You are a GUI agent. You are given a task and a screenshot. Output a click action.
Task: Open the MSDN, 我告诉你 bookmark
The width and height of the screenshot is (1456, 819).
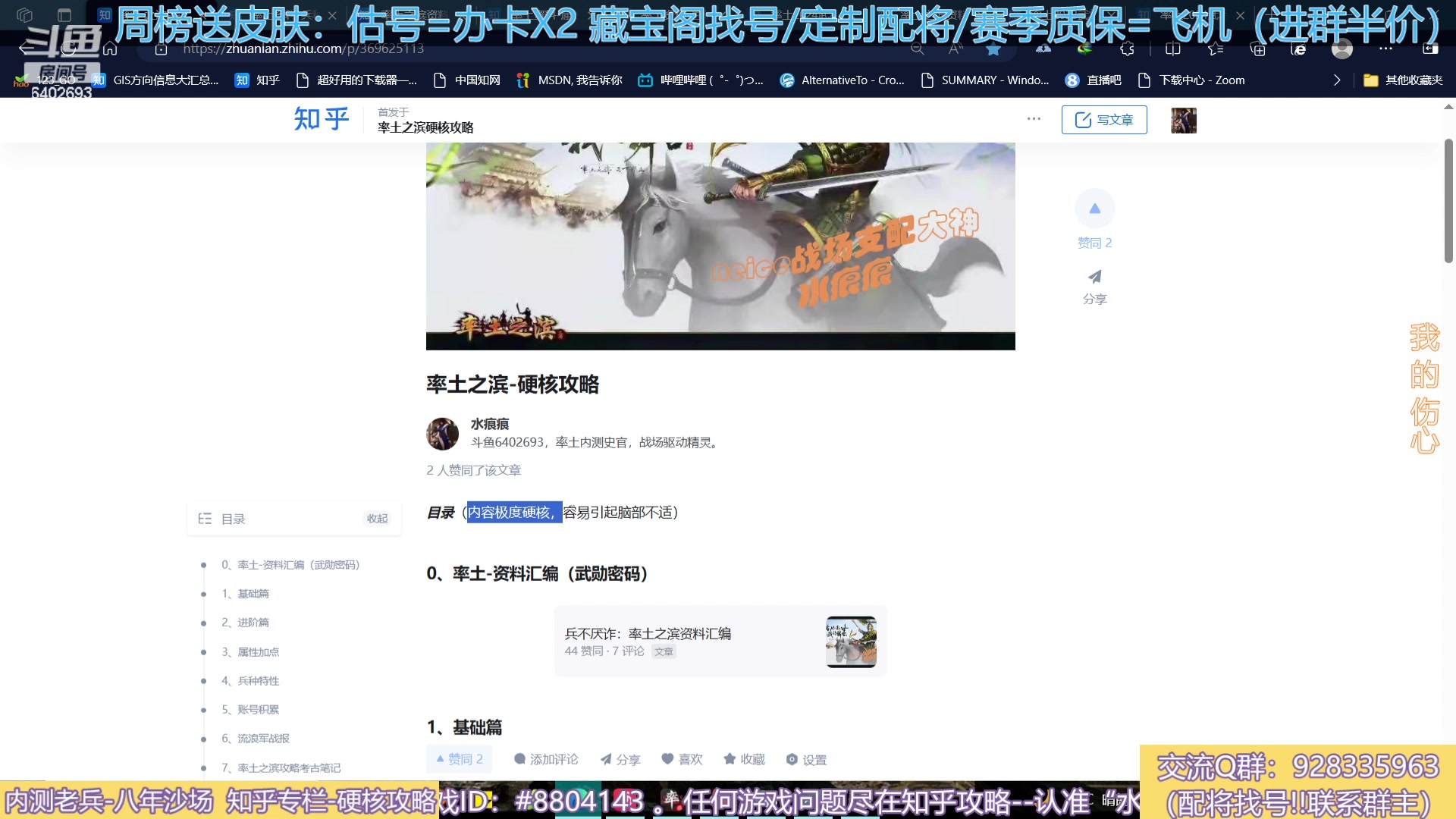570,80
